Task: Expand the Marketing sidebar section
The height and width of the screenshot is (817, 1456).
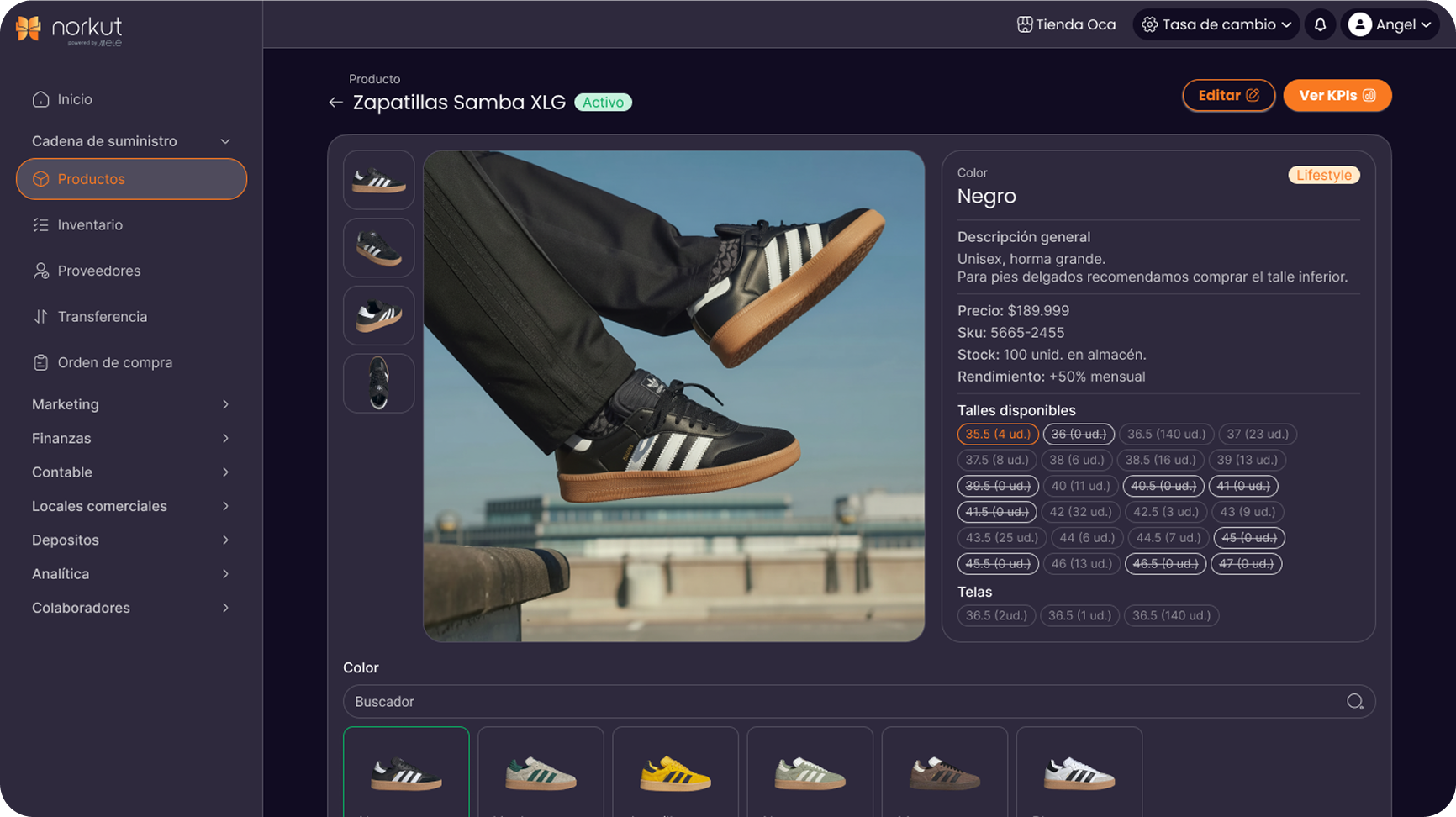Action: pyautogui.click(x=130, y=404)
